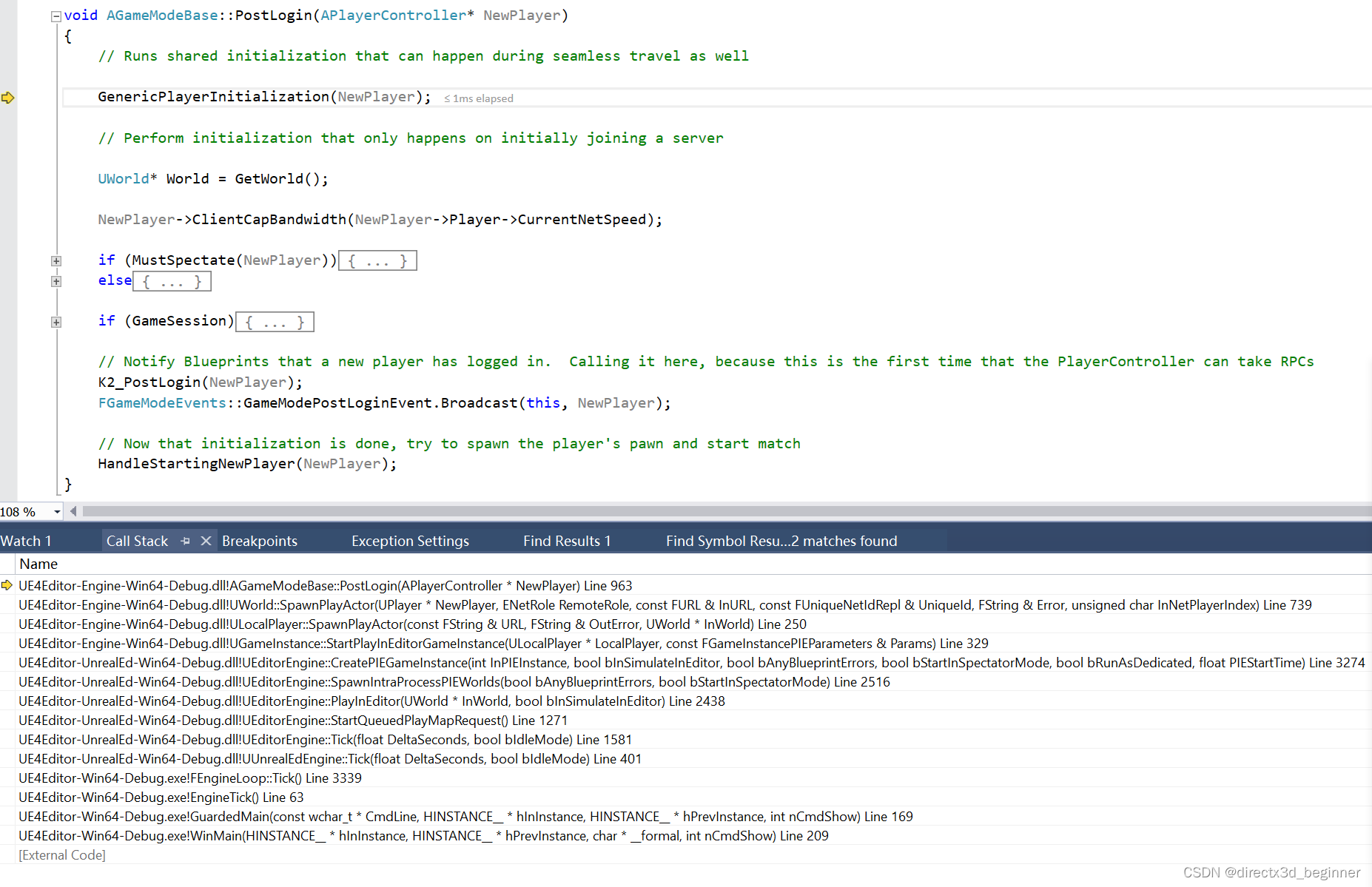Open the collapsed MustSpectate code box
1372x887 pixels.
click(377, 260)
